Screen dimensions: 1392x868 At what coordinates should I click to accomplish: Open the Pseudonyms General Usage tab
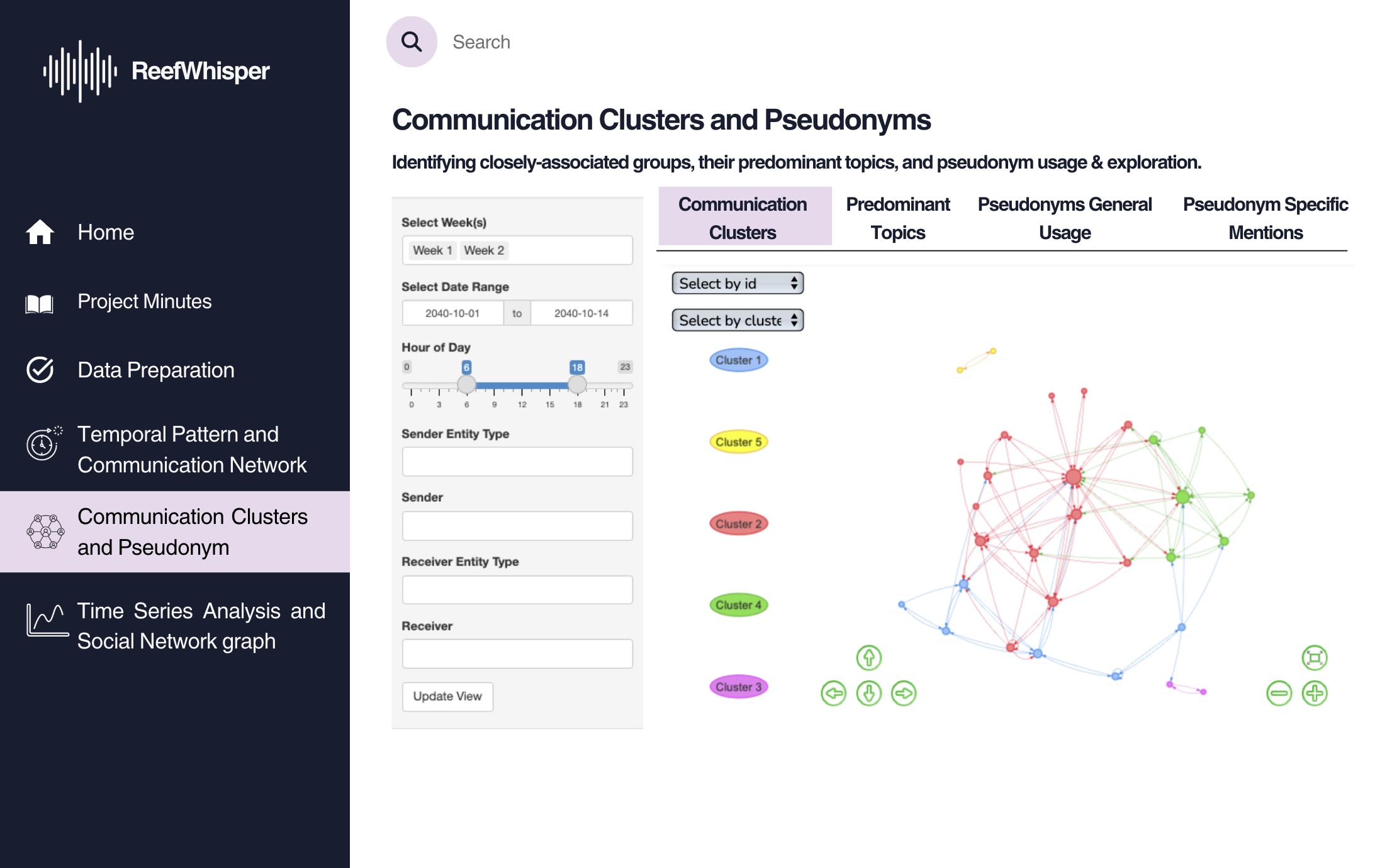(x=1065, y=218)
